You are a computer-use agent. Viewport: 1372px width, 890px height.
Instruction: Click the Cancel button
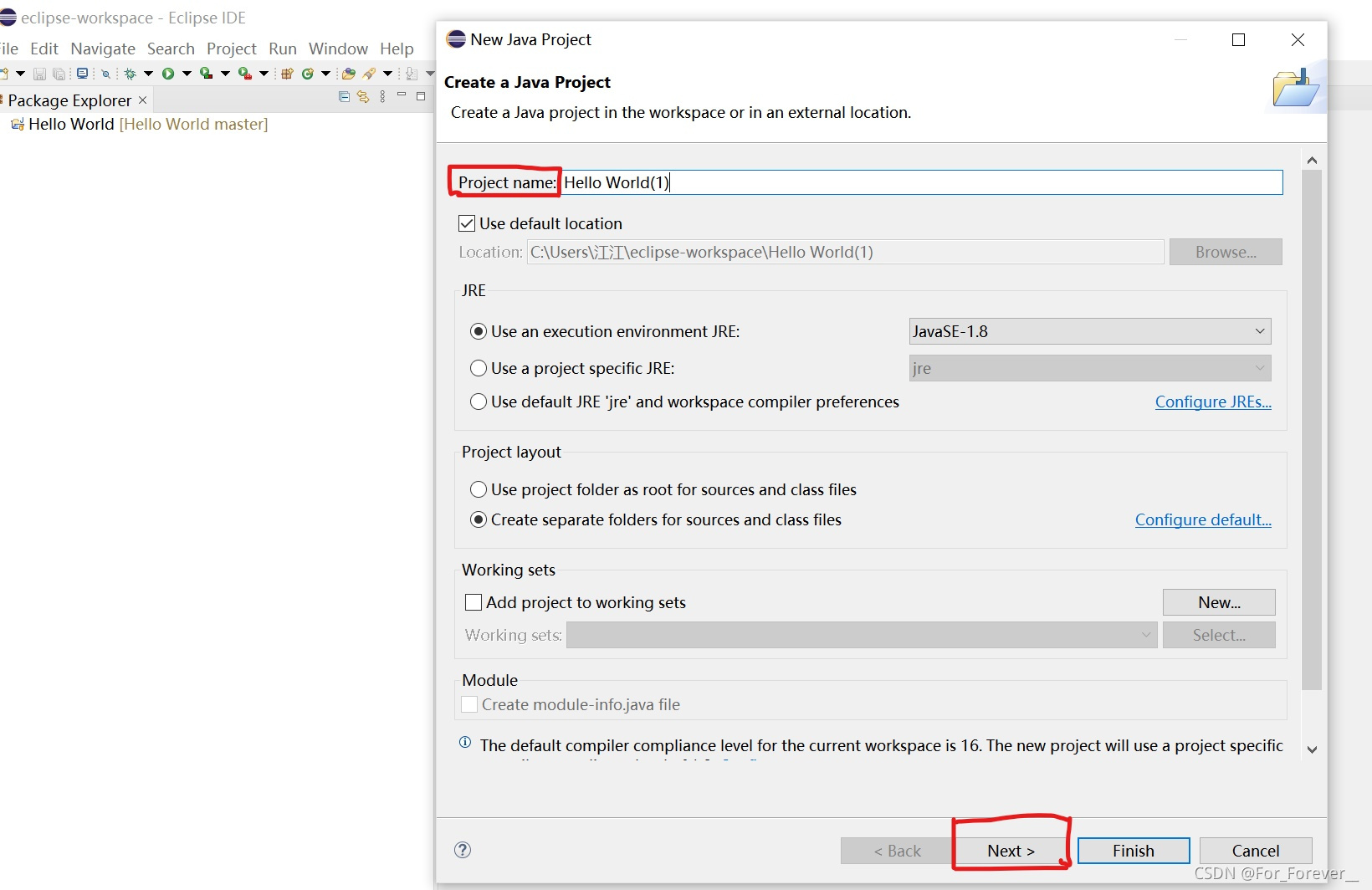tap(1256, 851)
